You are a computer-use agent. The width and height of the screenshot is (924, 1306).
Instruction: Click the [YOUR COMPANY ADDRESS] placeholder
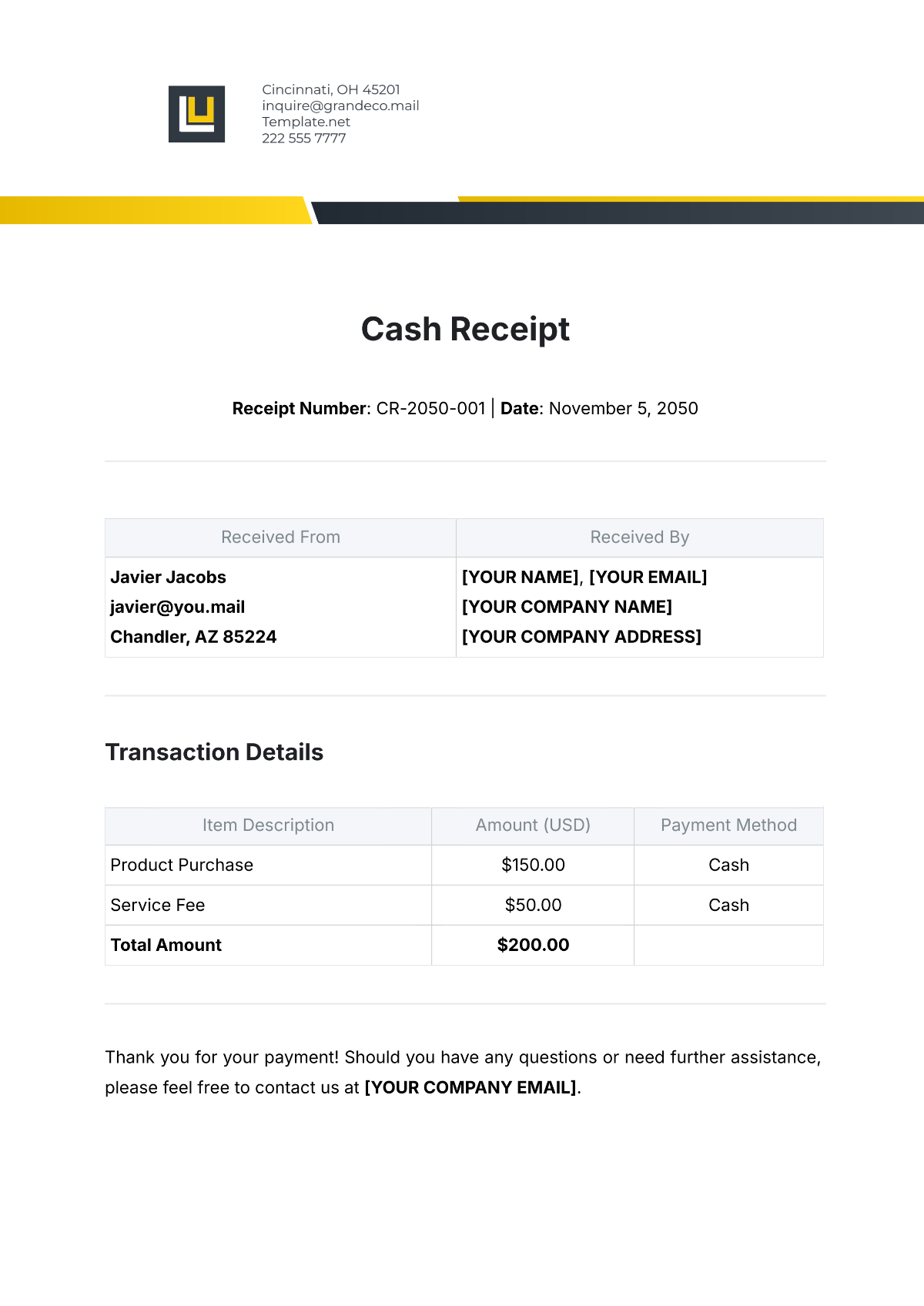[x=581, y=638]
